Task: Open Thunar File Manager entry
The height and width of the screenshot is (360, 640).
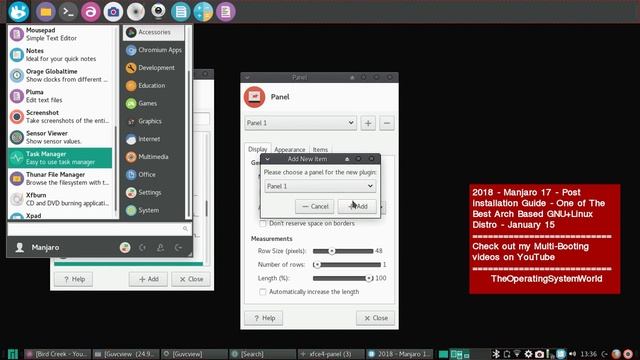Action: (x=60, y=178)
